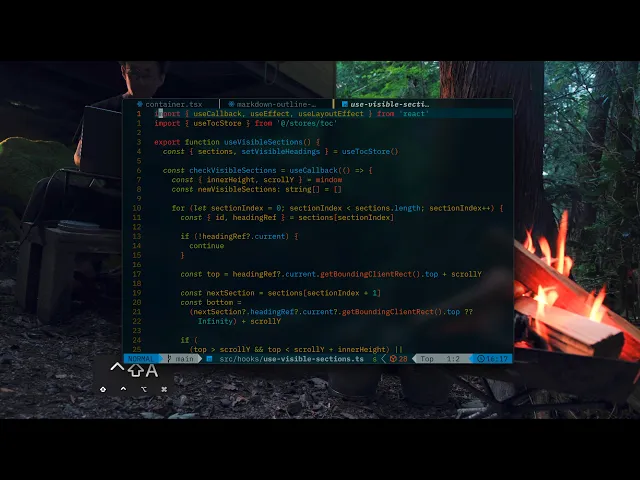
Task: Click newVisibleSections on line 8
Action: pos(235,189)
